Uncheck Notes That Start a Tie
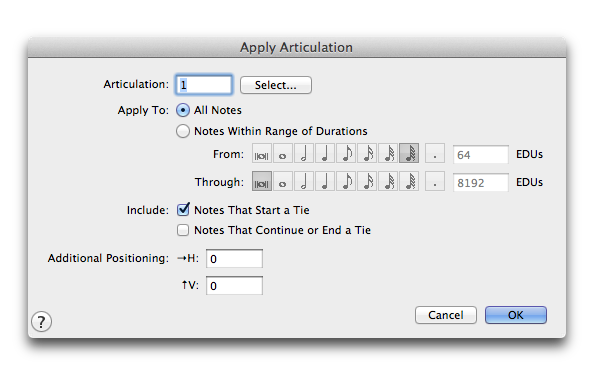The image size is (594, 374). (x=183, y=210)
